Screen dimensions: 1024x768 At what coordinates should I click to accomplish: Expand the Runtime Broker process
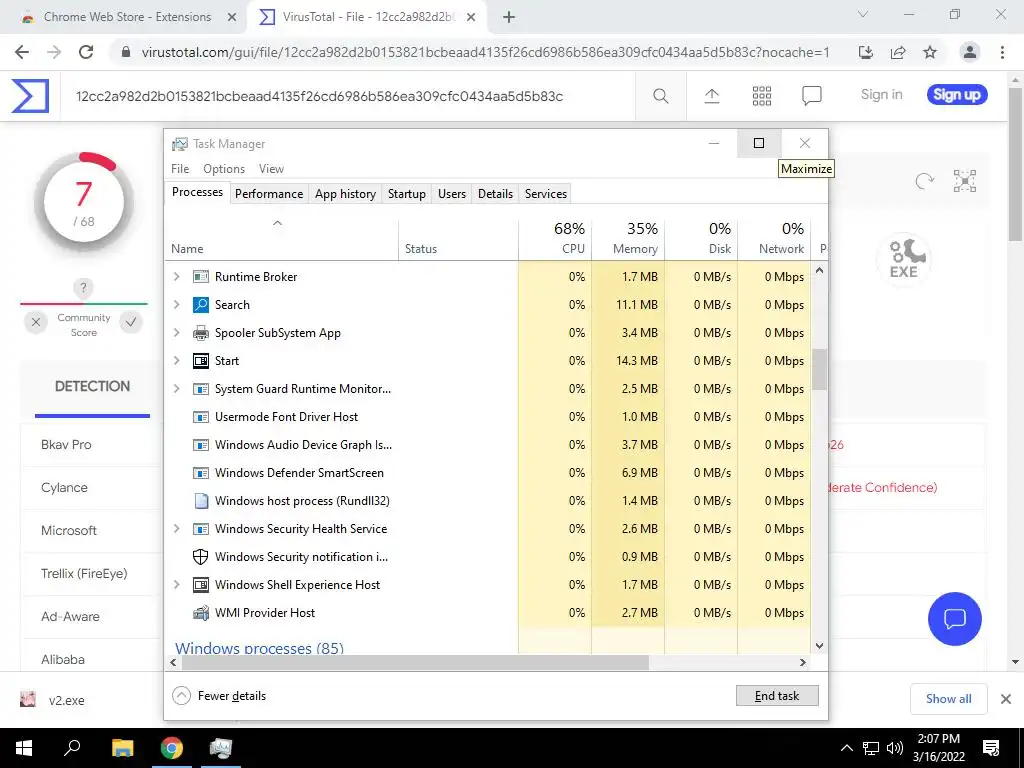176,277
